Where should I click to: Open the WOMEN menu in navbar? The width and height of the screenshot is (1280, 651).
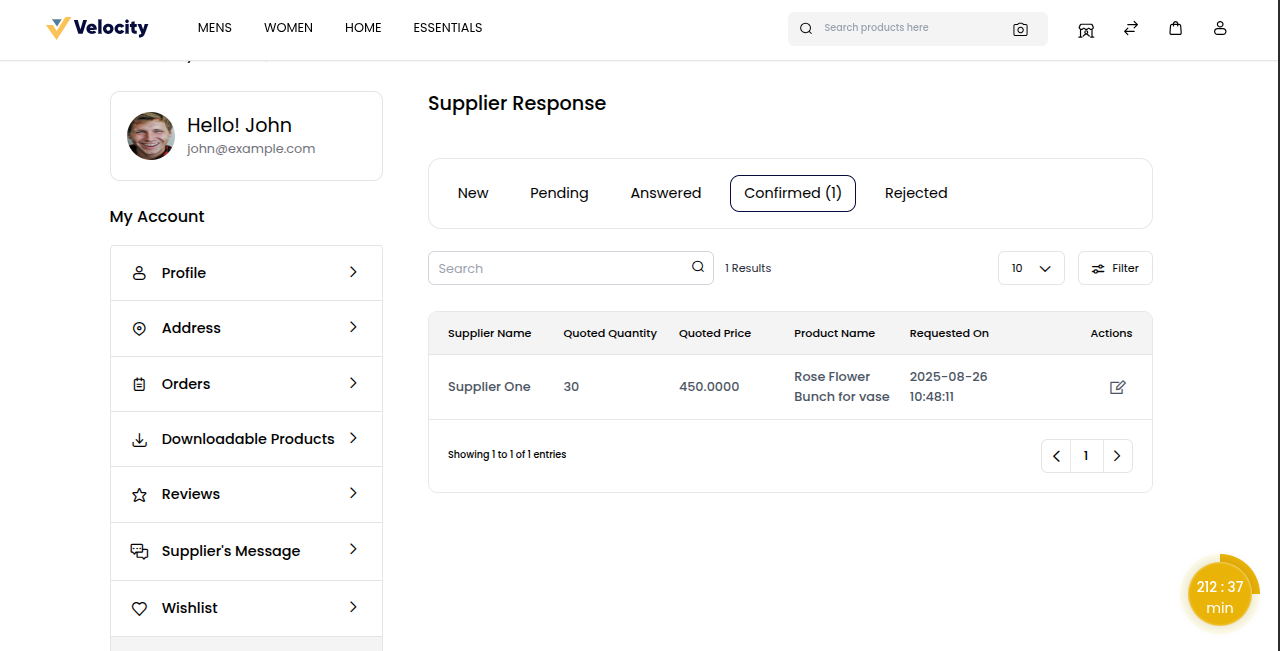point(288,28)
